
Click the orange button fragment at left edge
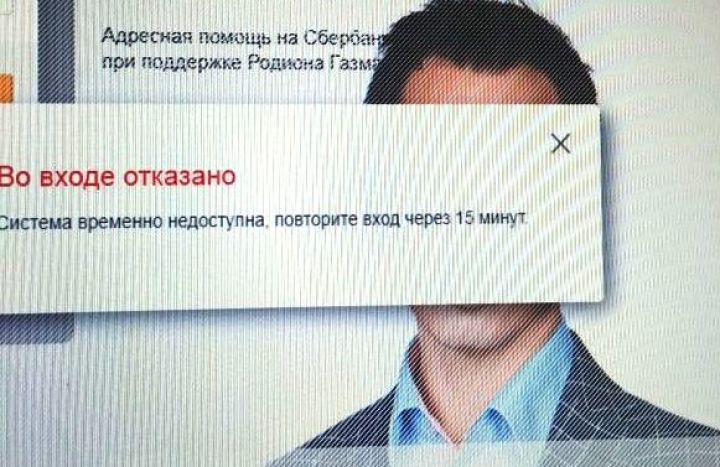[x=6, y=89]
